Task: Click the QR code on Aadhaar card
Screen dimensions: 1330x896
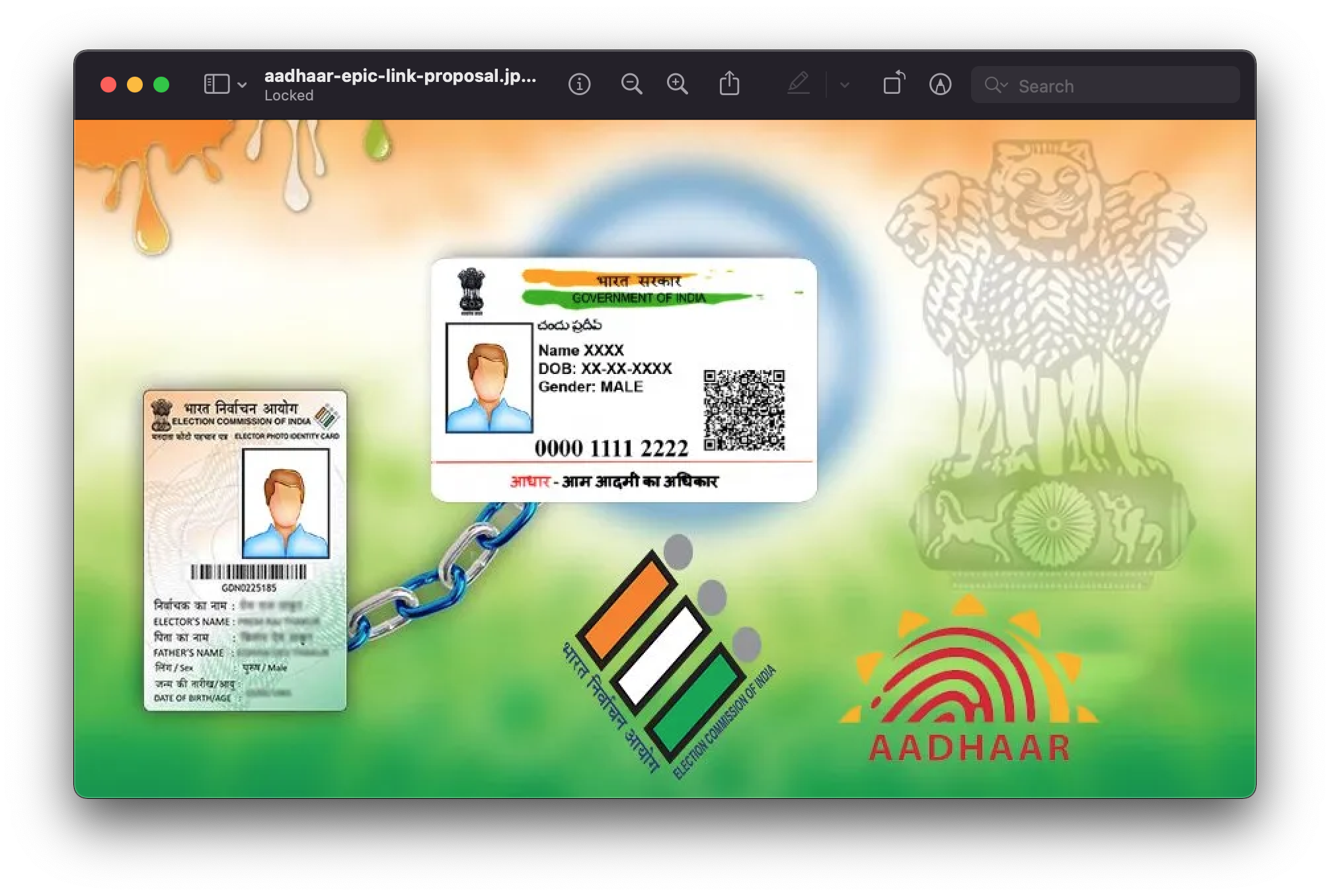Action: pos(744,410)
